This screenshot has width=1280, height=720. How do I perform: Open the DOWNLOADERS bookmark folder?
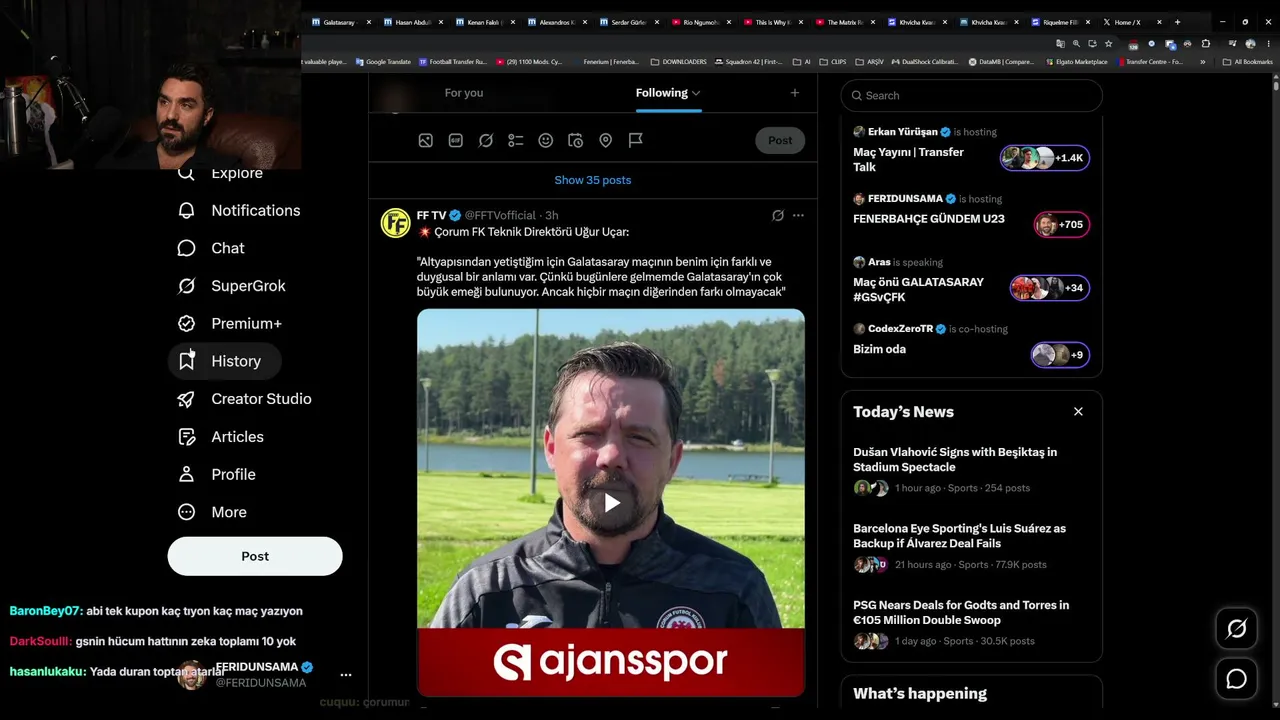pyautogui.click(x=678, y=62)
